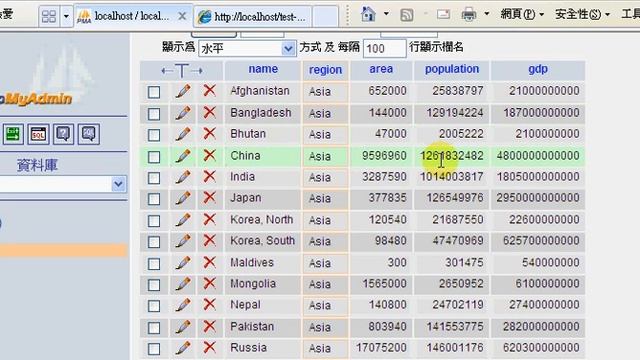Image resolution: width=640 pixels, height=360 pixels.
Task: Expand the Print button dropdown arrow
Action: coord(487,14)
